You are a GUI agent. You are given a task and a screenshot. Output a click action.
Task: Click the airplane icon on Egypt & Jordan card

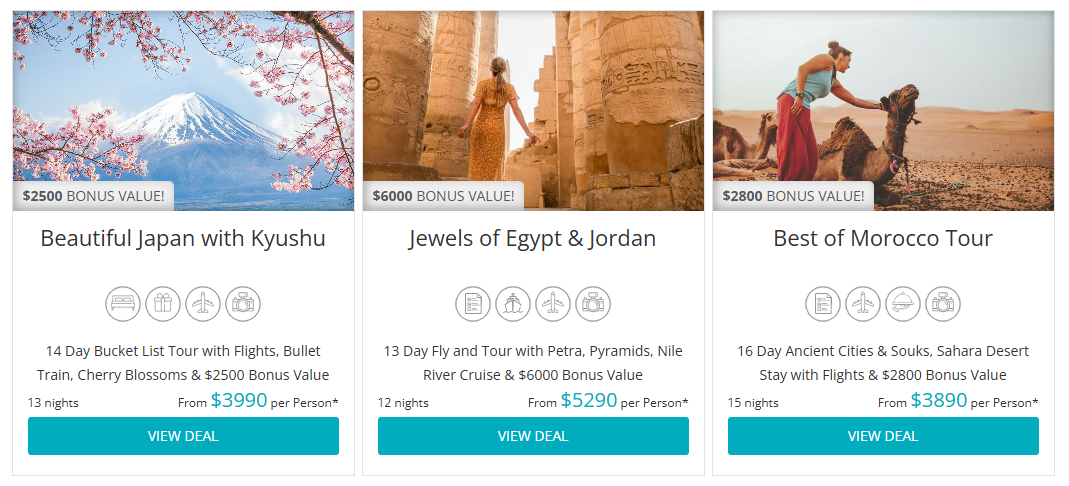[x=553, y=304]
